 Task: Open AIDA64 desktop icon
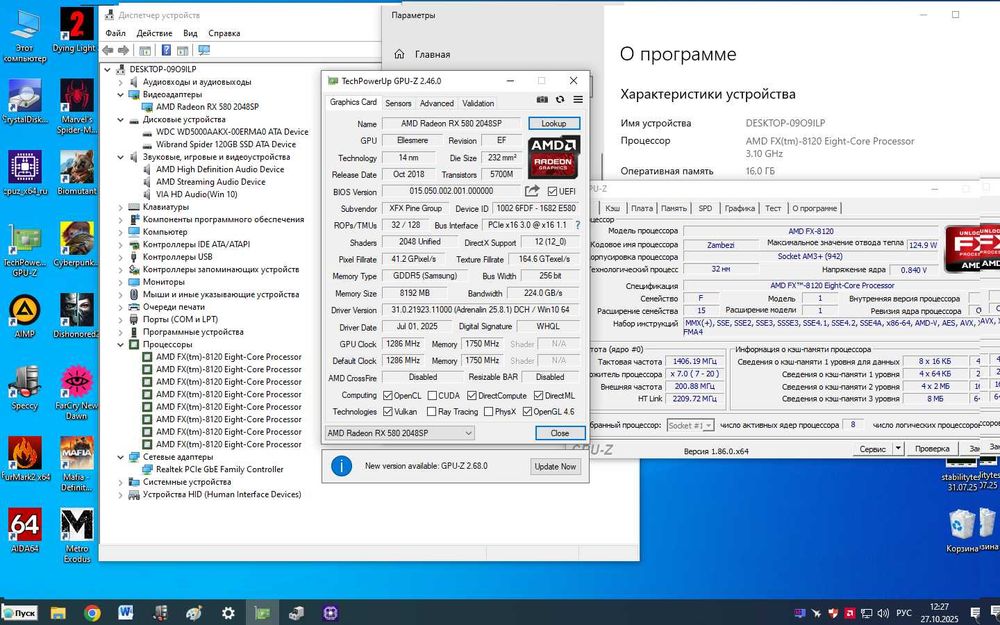coord(25,530)
